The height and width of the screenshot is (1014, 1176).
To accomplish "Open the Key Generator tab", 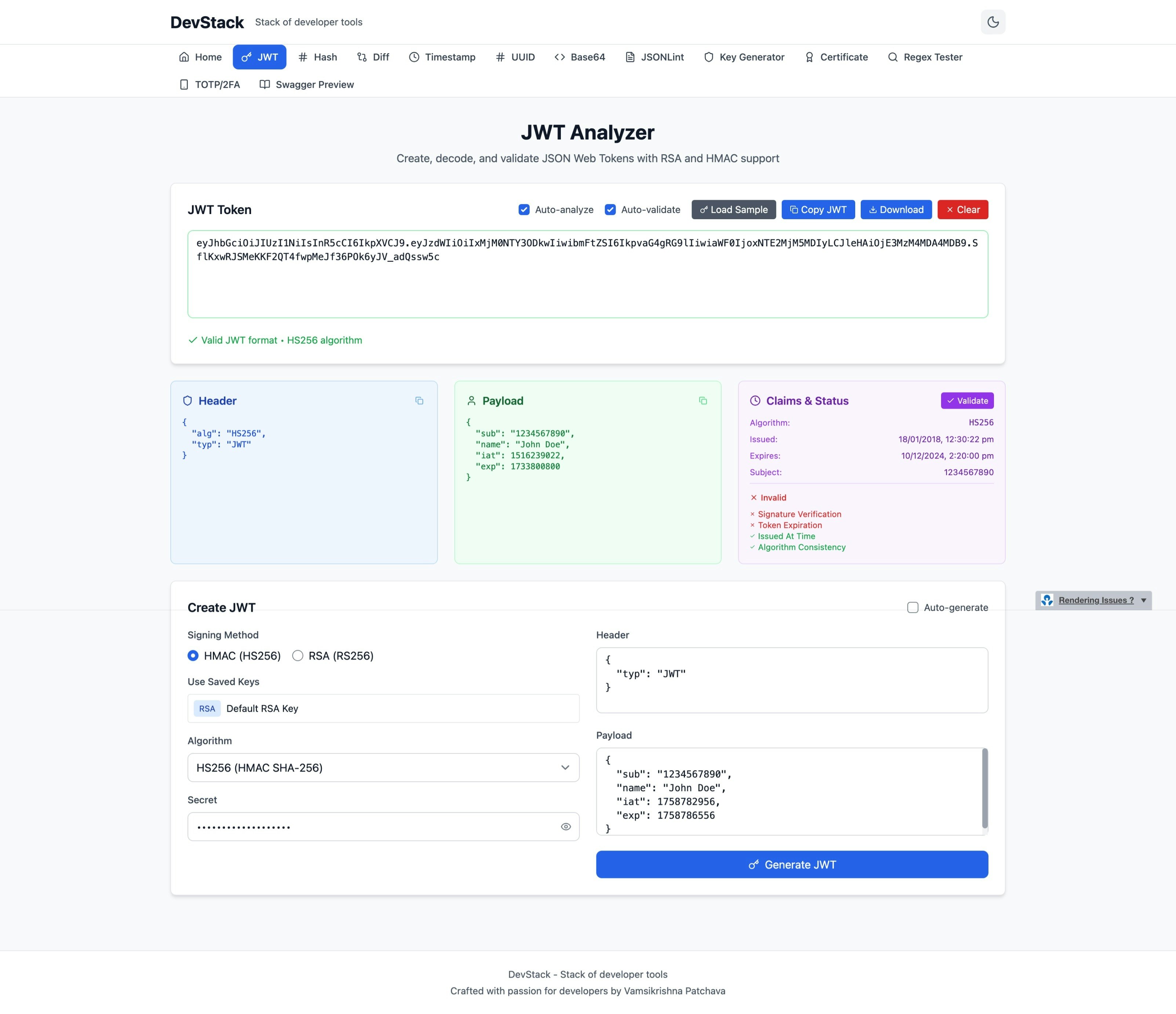I will [x=744, y=57].
